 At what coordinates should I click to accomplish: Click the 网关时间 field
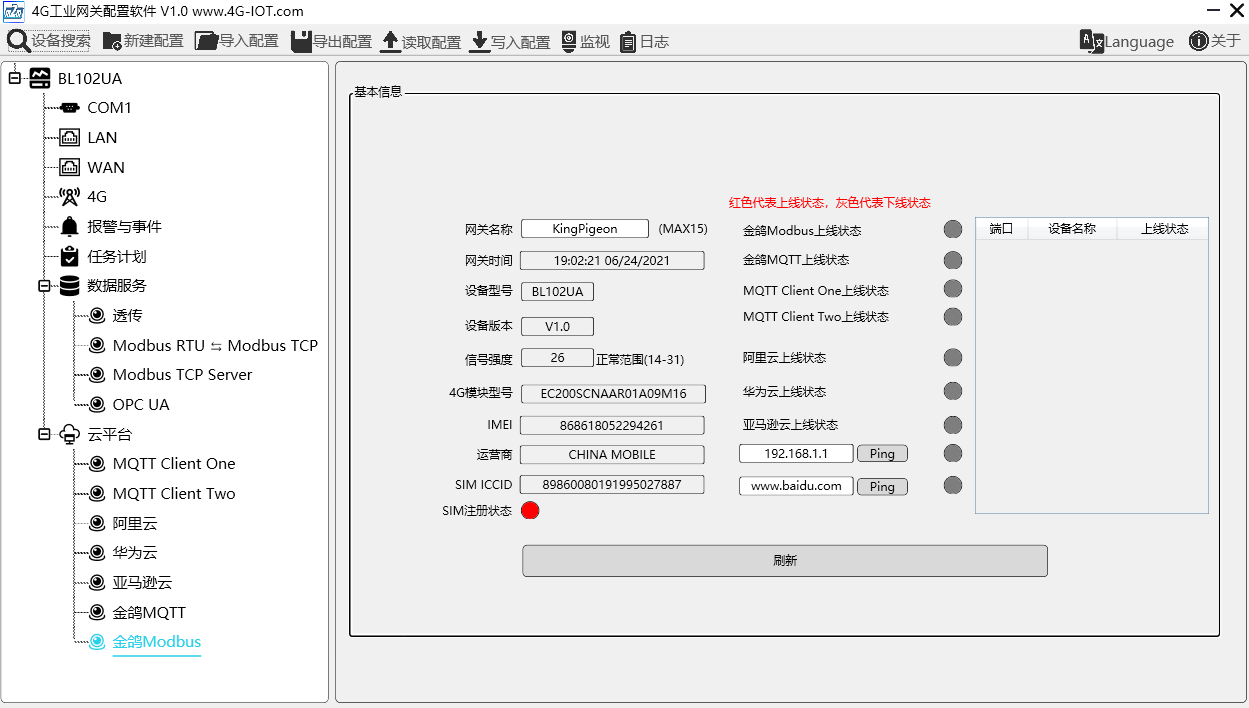613,261
